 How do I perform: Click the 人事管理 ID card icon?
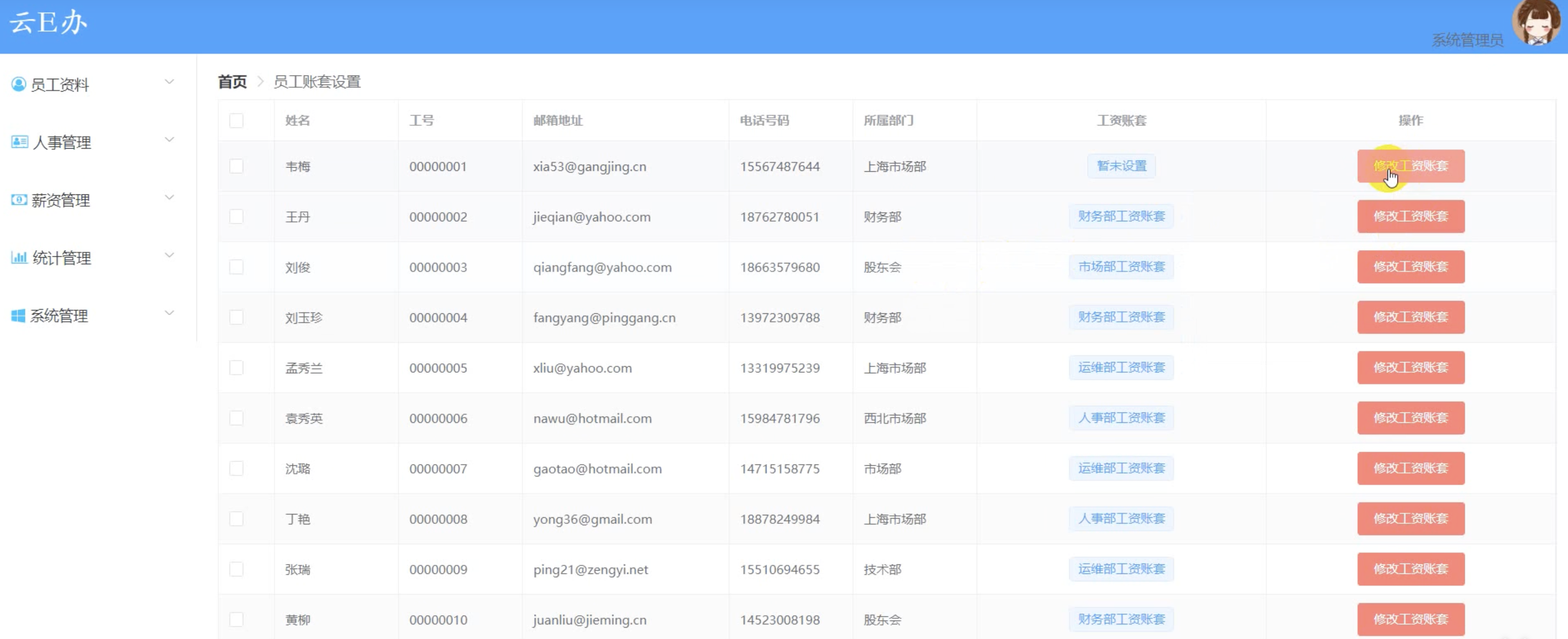point(19,142)
